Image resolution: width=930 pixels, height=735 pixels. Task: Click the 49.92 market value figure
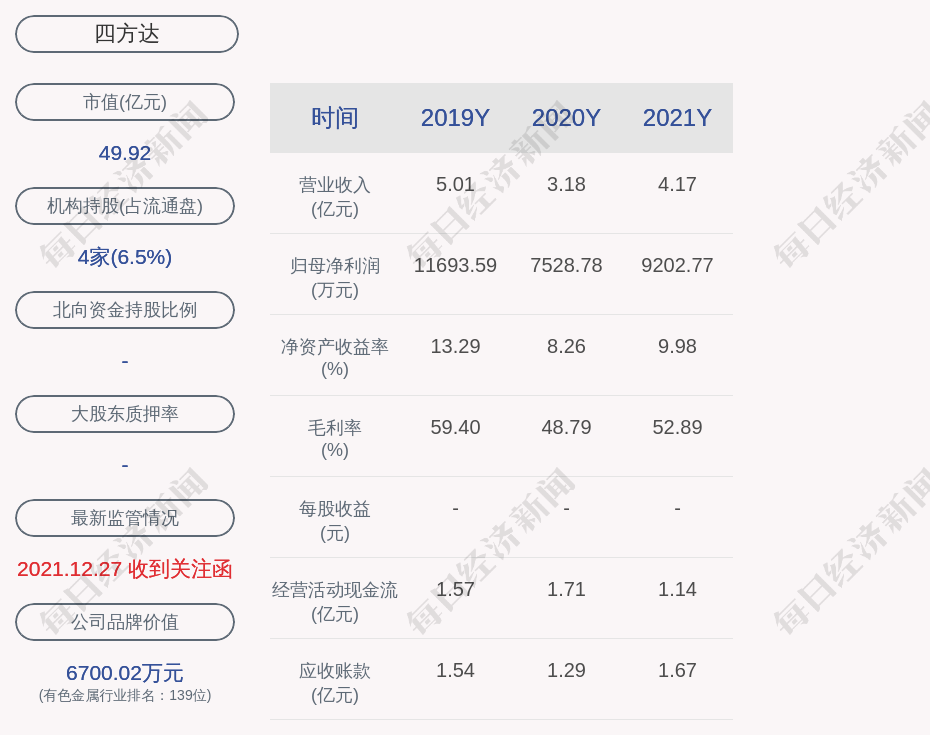(x=125, y=153)
